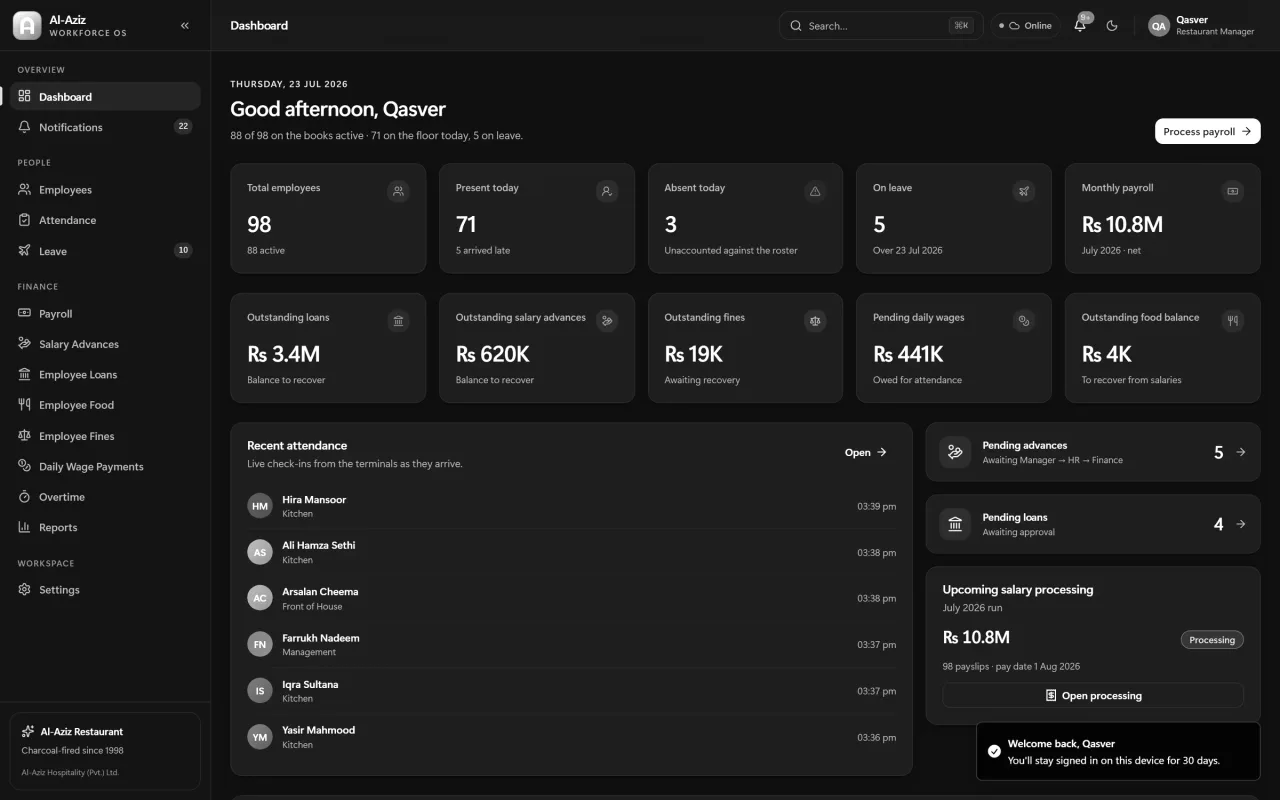Image resolution: width=1280 pixels, height=800 pixels.
Task: Click the Processing status badge
Action: tap(1212, 640)
